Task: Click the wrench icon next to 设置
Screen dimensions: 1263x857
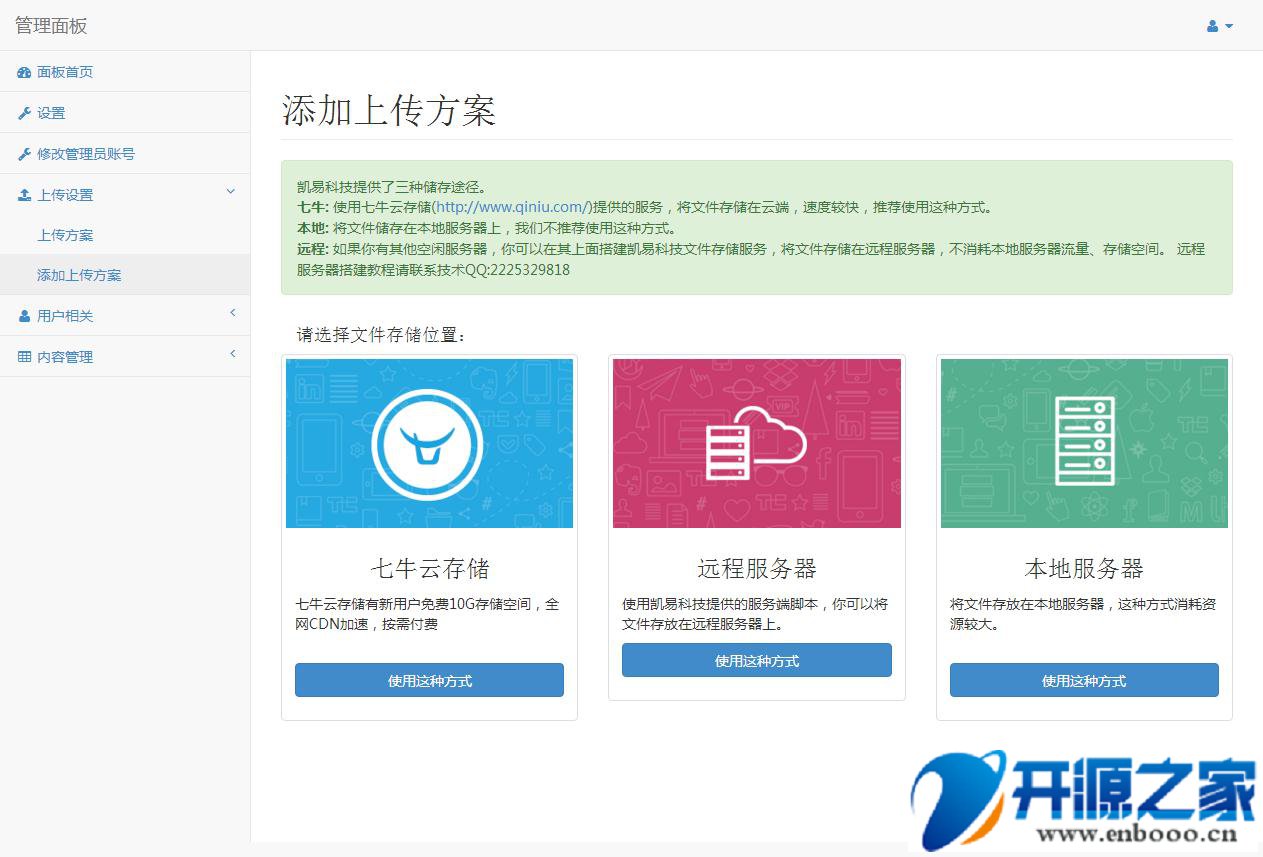Action: 24,113
